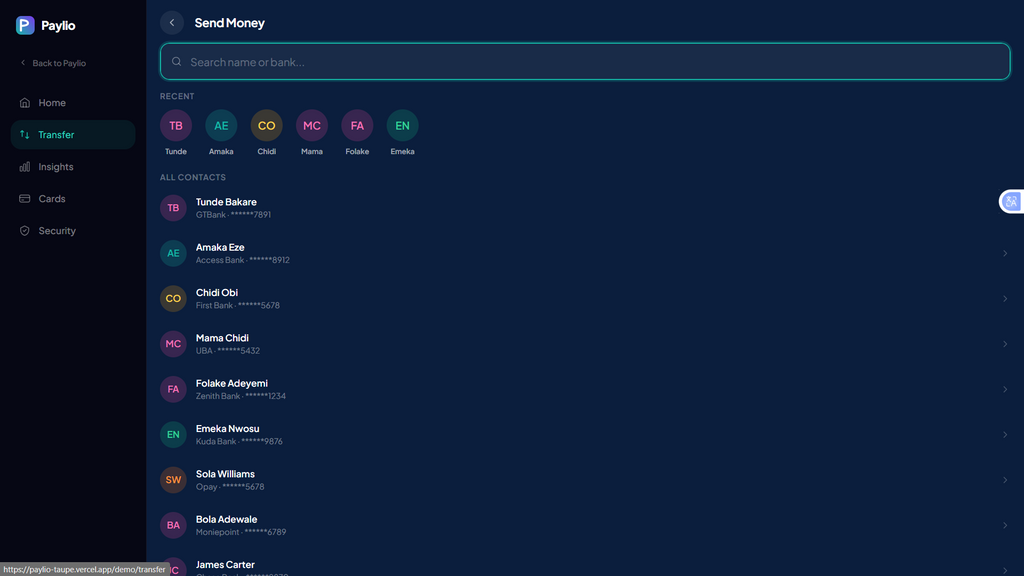The image size is (1024, 576).
Task: Select recent contact avatar FA Folake
Action: pos(357,125)
